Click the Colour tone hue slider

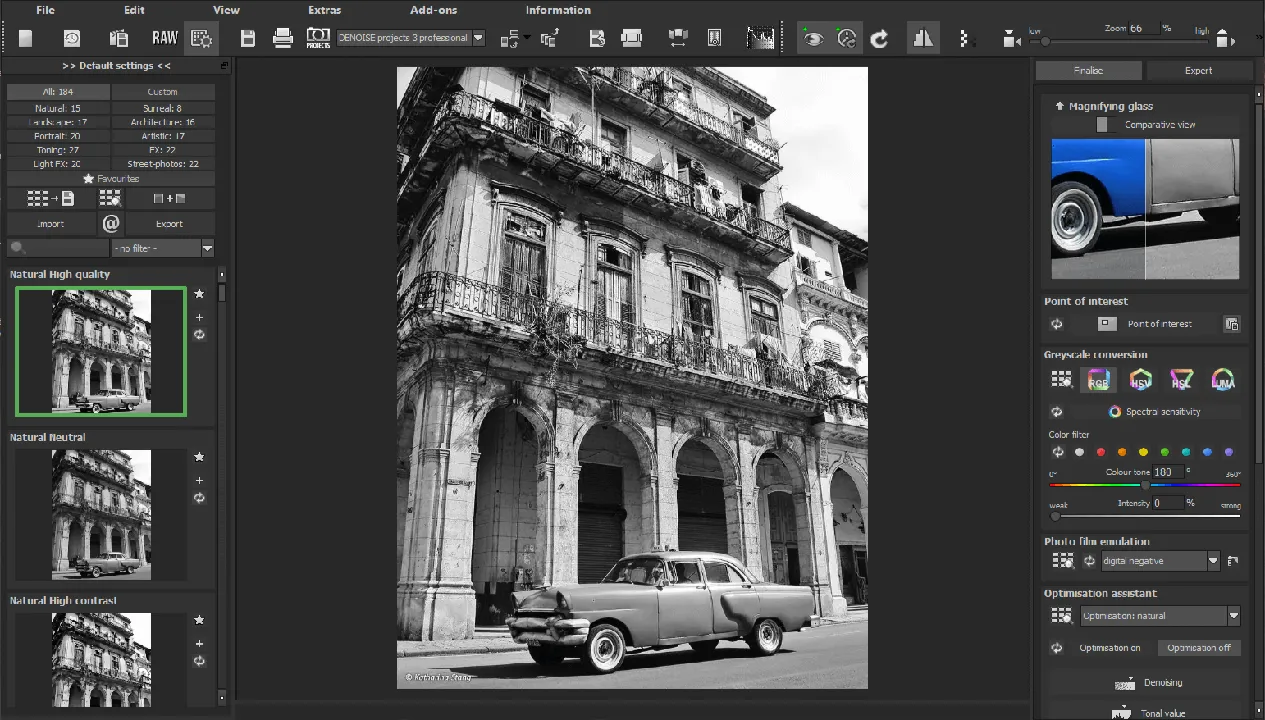pos(1145,485)
